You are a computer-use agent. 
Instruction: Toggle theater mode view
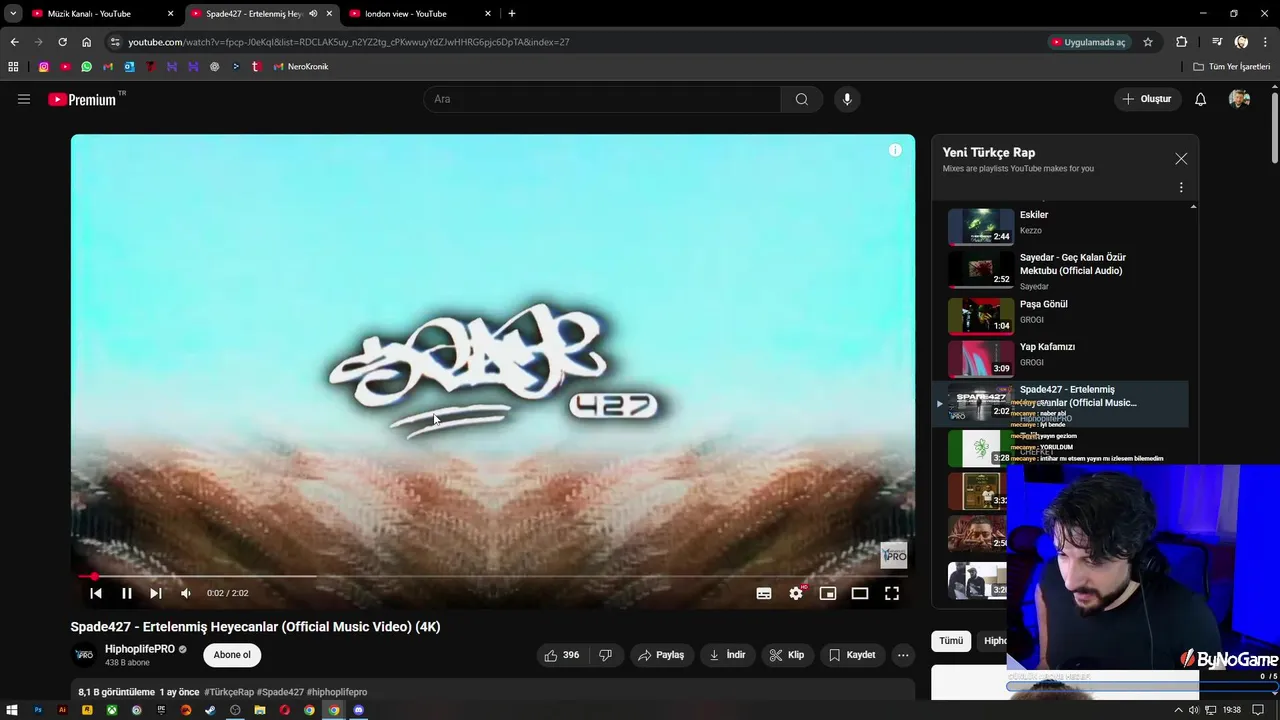pos(860,593)
